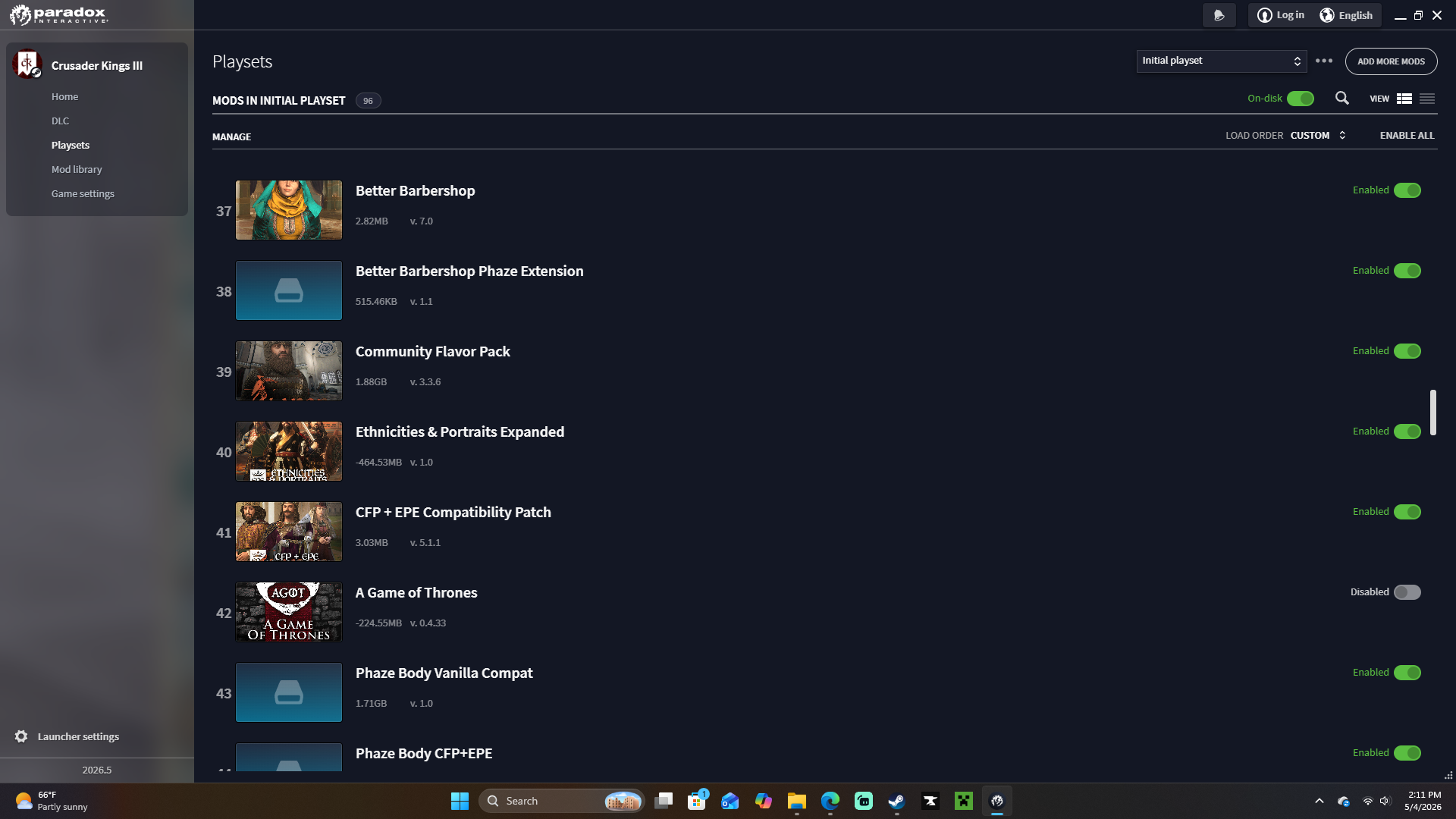The height and width of the screenshot is (819, 1456).
Task: Disable the Better Barbershop mod
Action: (1407, 190)
